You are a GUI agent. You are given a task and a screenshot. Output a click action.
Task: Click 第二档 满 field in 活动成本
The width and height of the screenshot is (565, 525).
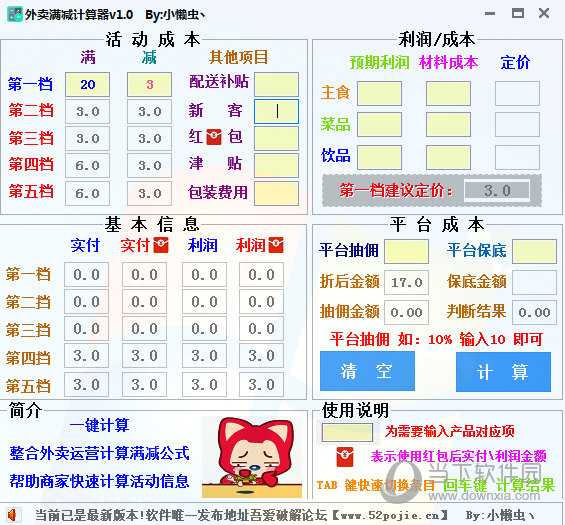87,111
